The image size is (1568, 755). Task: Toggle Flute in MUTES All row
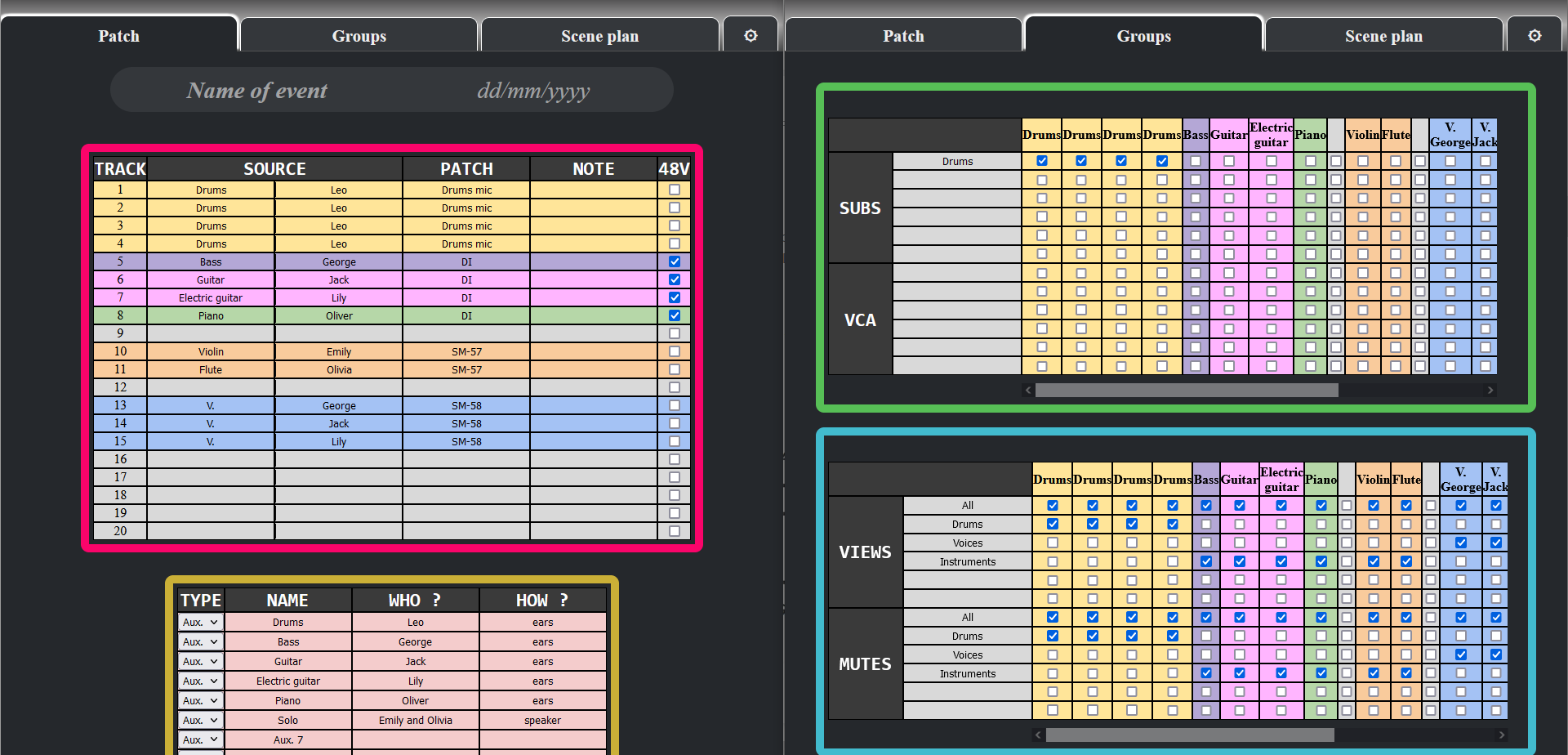(1406, 618)
